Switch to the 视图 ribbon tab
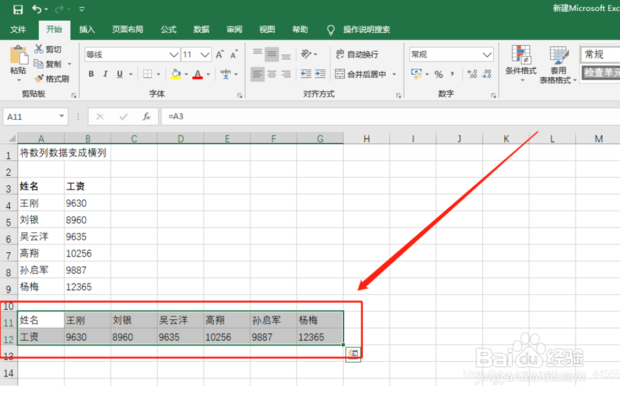Viewport: 620px width, 399px height. [x=267, y=30]
